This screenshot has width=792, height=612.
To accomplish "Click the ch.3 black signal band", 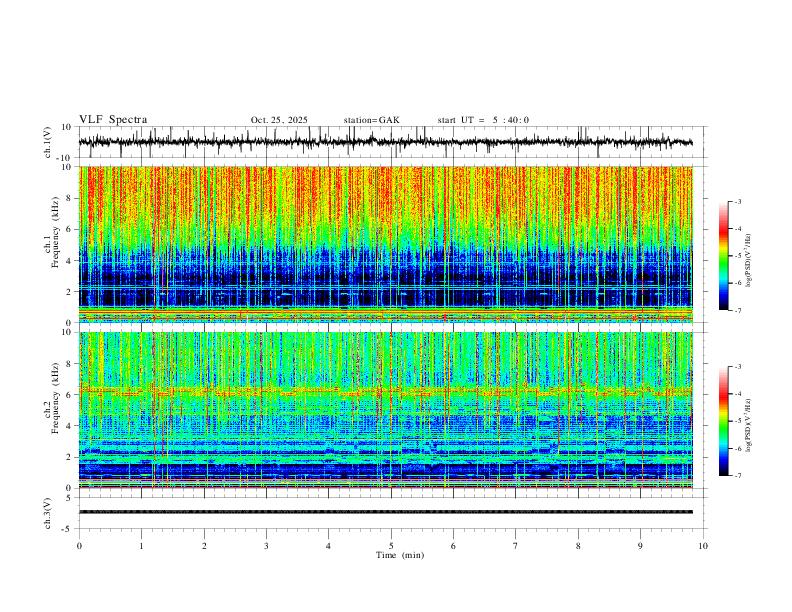I will click(x=385, y=512).
